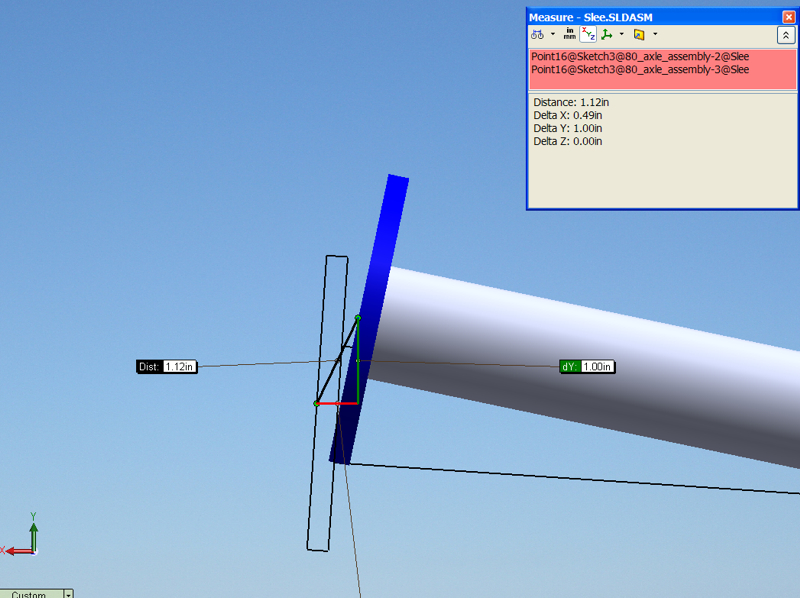The width and height of the screenshot is (800, 598).
Task: Click the Delta X: 0.49in result line
Action: pos(567,115)
